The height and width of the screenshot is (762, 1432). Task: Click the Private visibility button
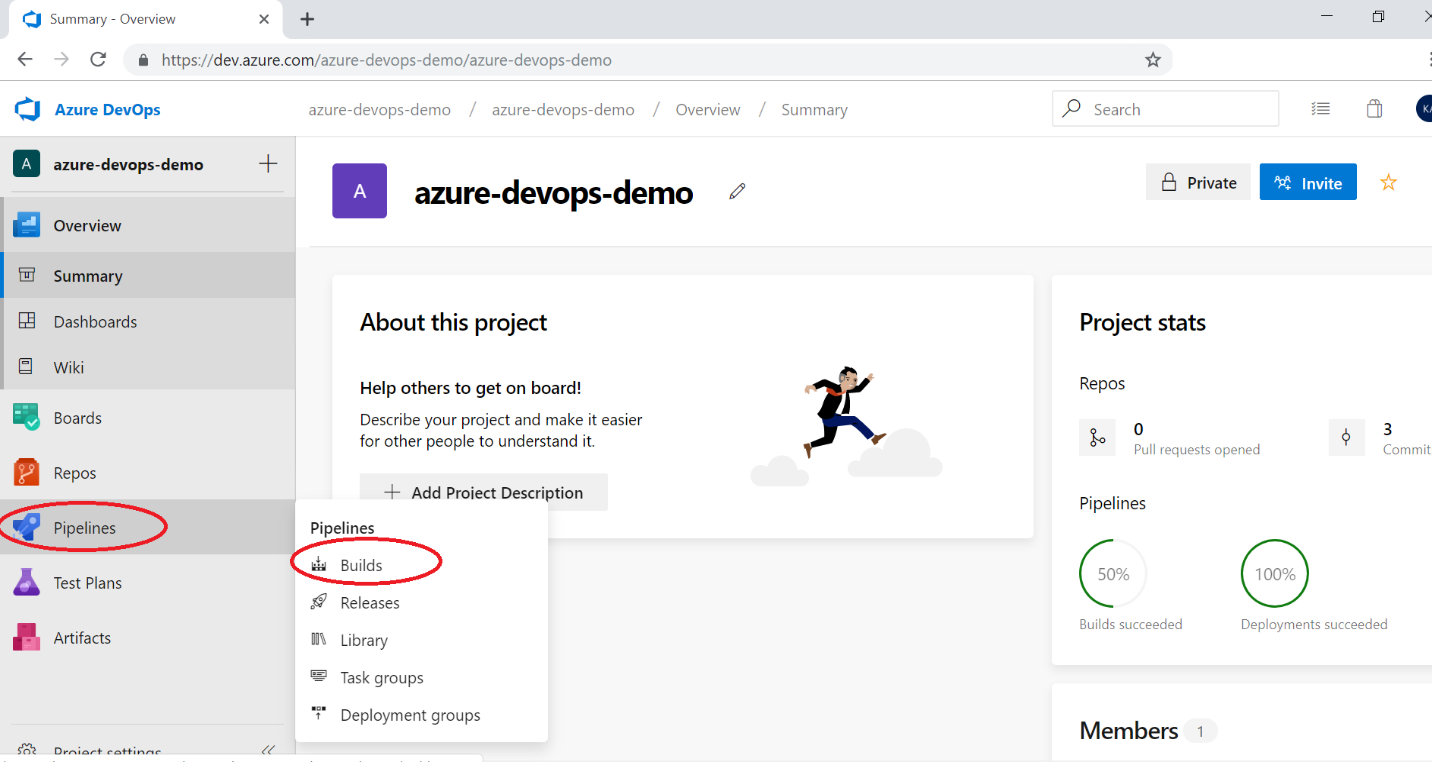click(x=1197, y=183)
